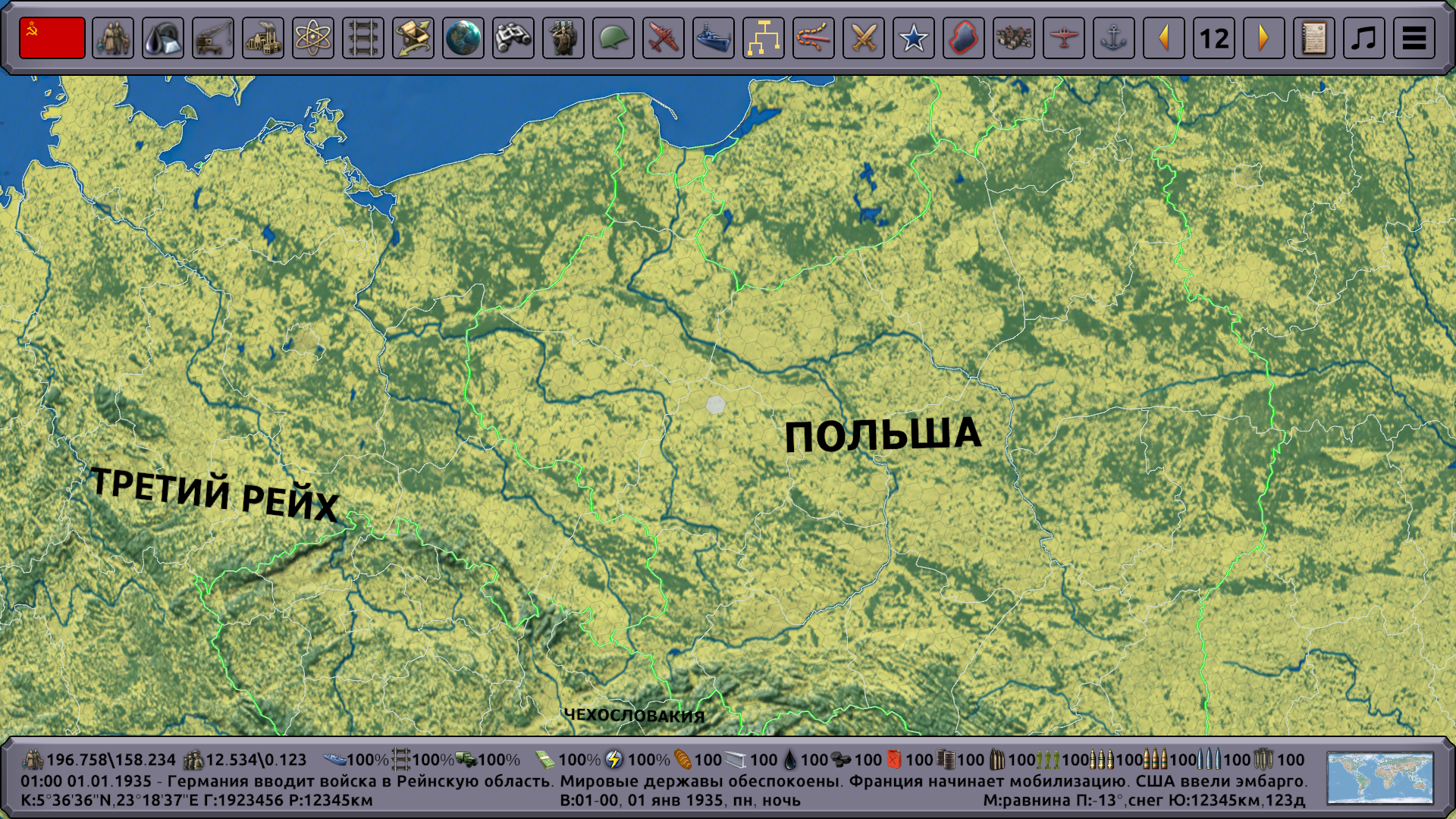Click the red airplane air force icon

pyautogui.click(x=664, y=38)
